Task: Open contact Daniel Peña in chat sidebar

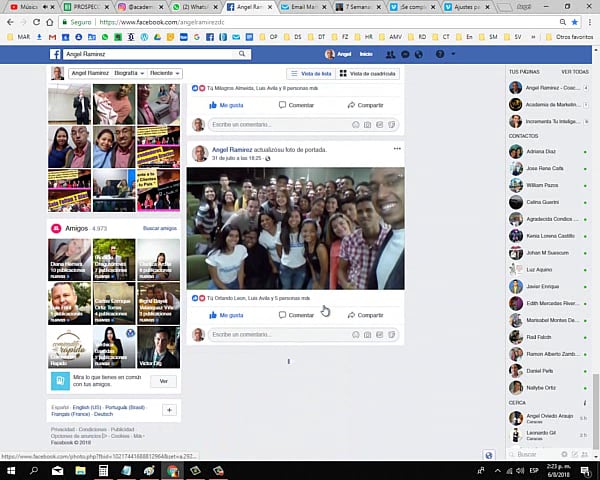Action: coord(548,371)
